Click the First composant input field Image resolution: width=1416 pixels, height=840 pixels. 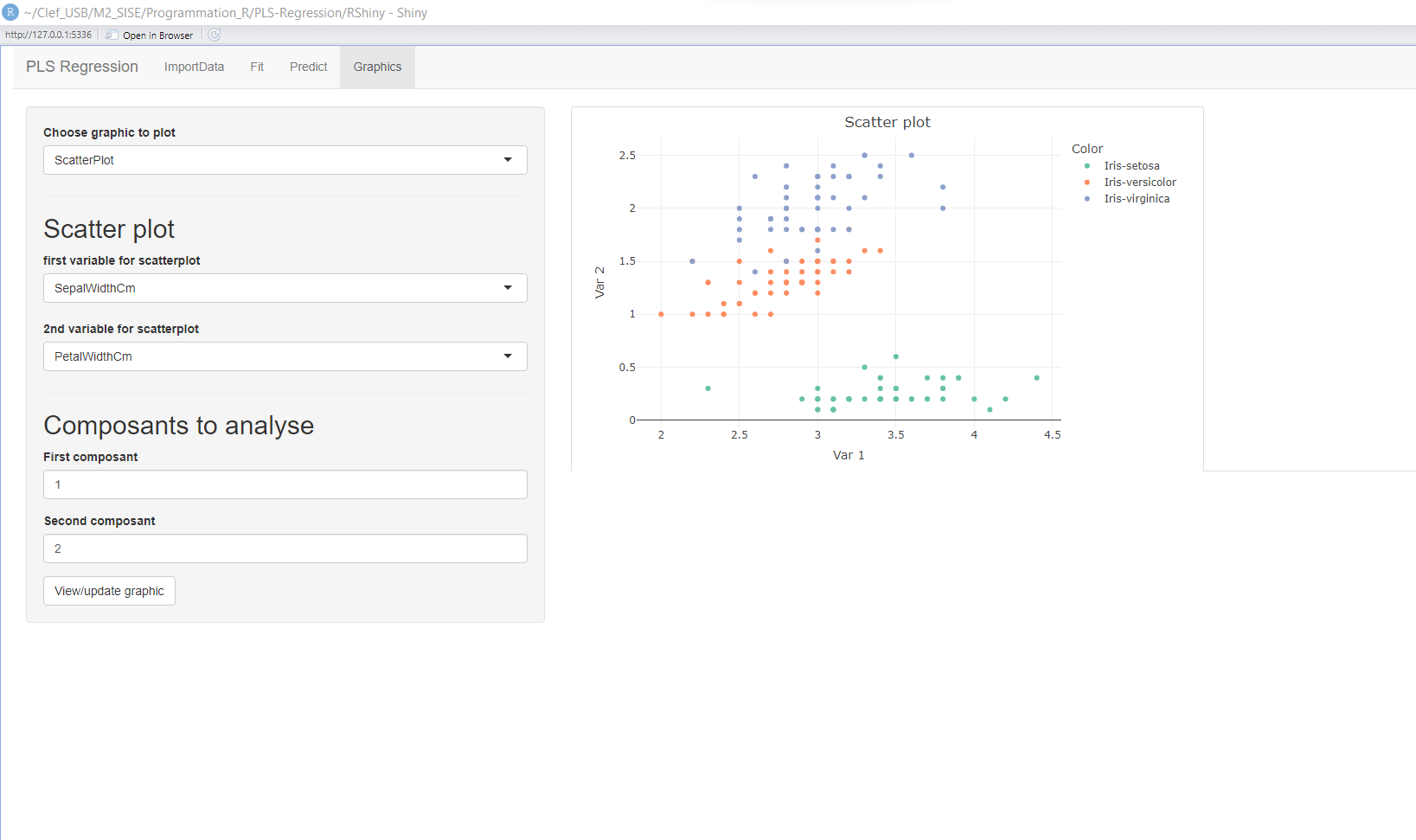coord(285,484)
